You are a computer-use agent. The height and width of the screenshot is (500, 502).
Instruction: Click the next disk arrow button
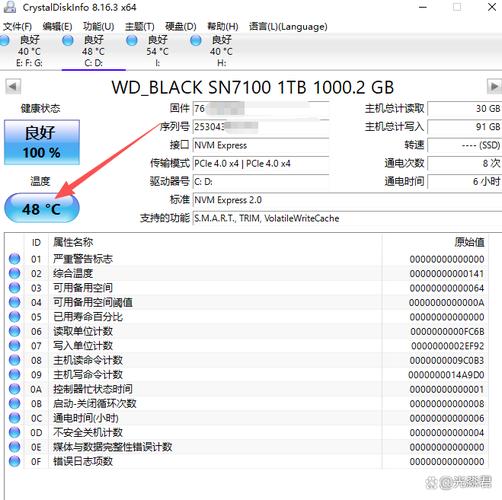pos(494,87)
